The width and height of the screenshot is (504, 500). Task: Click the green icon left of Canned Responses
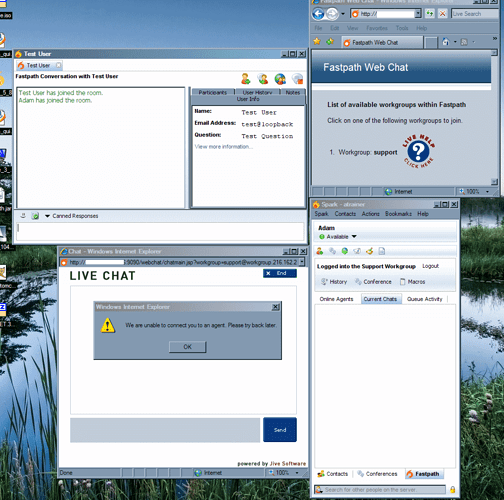tap(35, 216)
